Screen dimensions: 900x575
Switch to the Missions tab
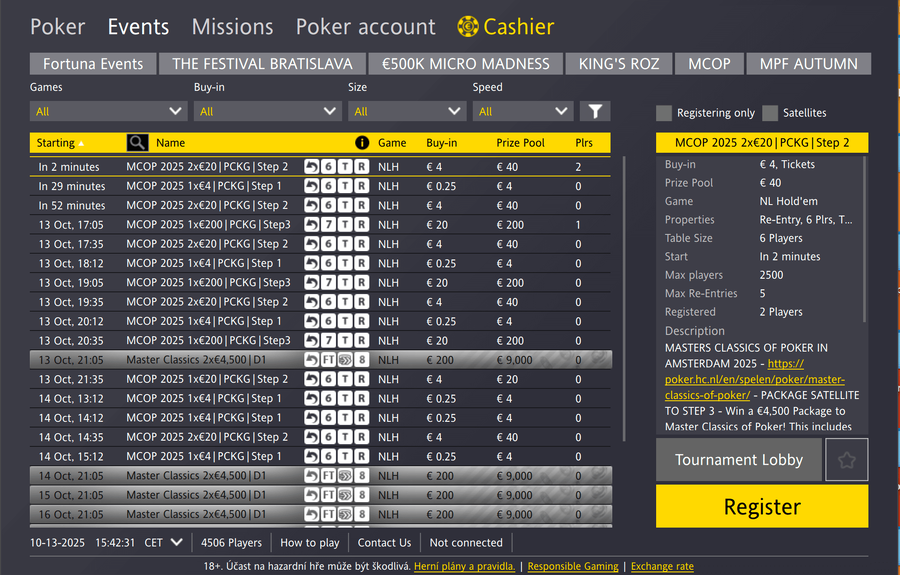coord(232,27)
